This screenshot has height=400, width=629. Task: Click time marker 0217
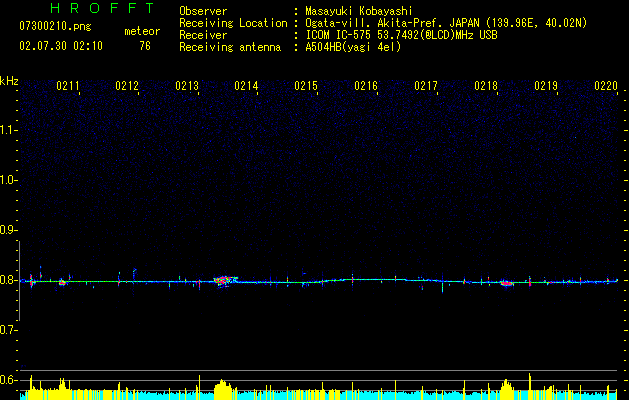(426, 86)
